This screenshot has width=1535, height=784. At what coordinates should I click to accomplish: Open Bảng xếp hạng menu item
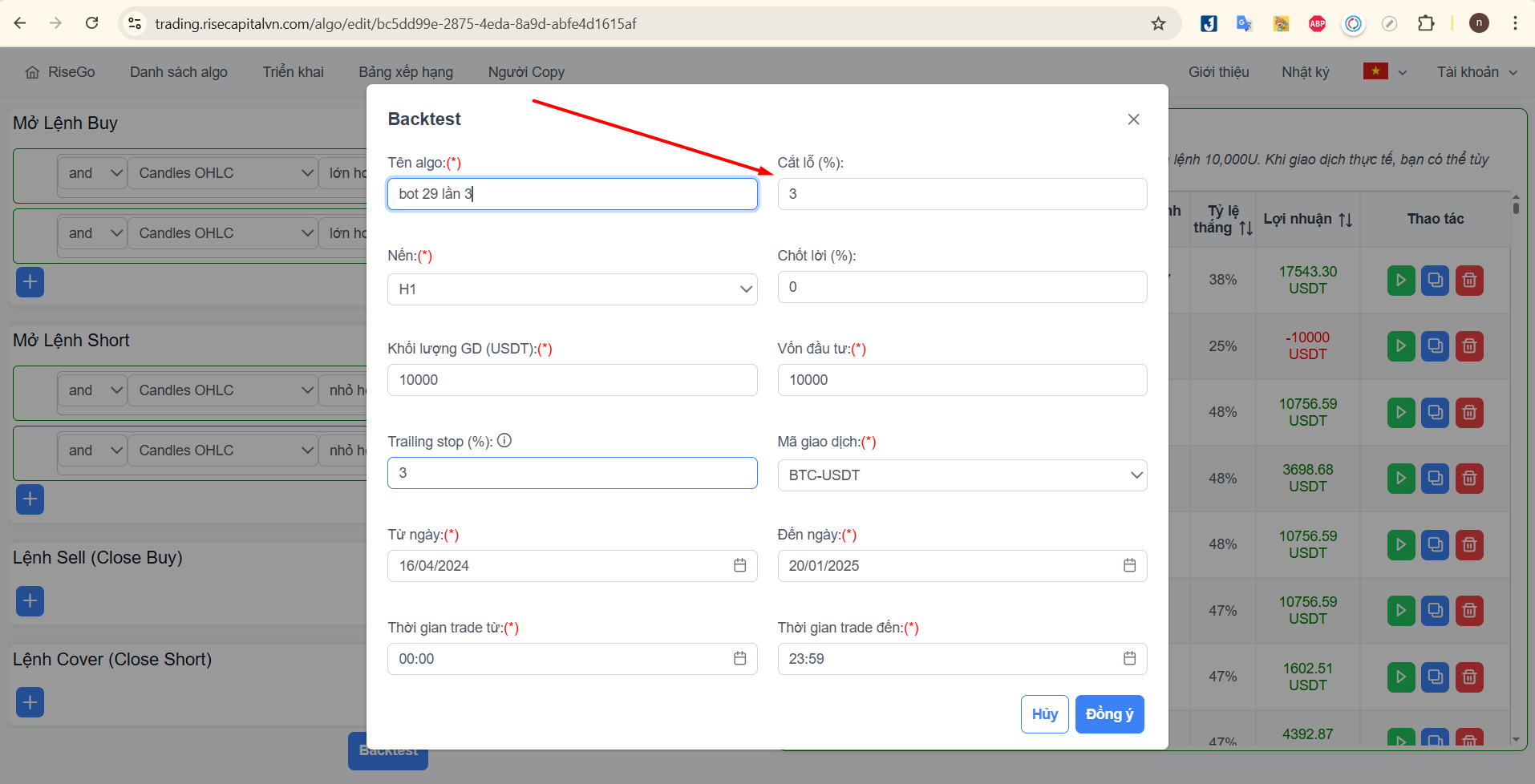406,72
